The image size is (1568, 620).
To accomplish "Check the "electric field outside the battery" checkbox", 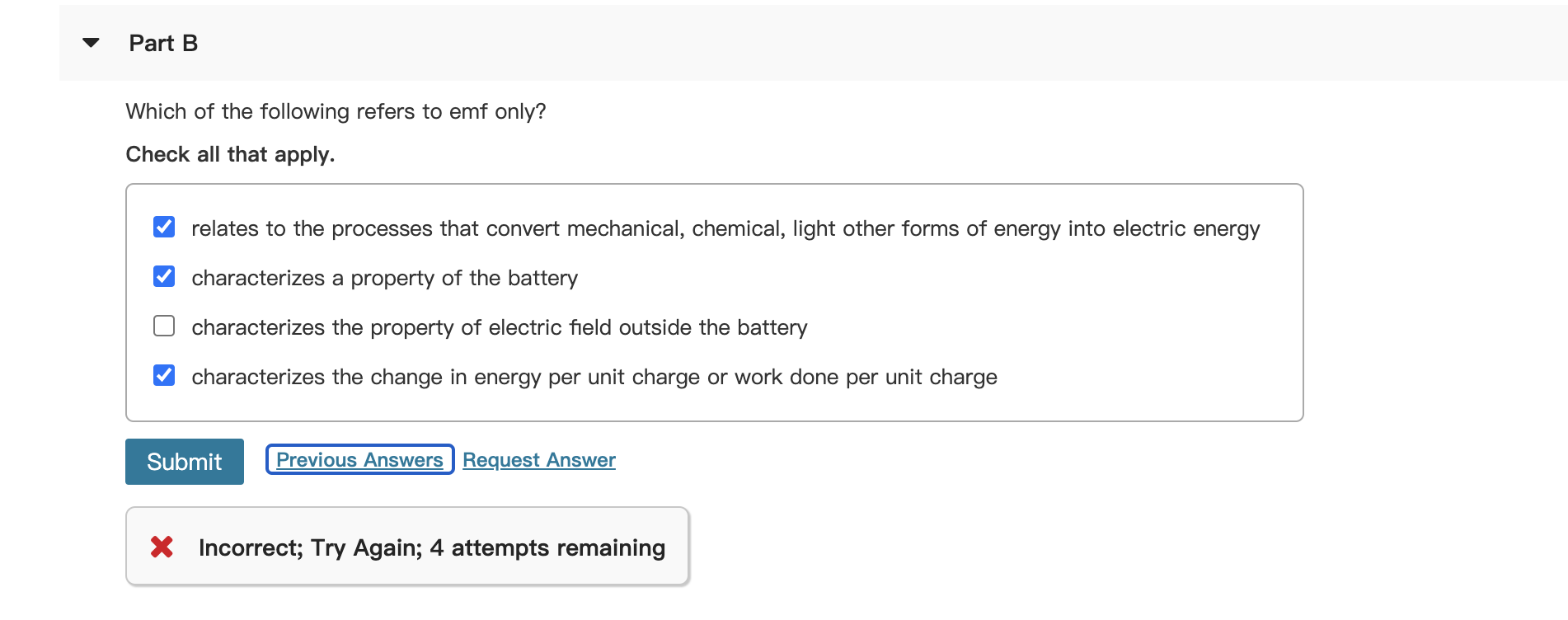I will coord(164,326).
